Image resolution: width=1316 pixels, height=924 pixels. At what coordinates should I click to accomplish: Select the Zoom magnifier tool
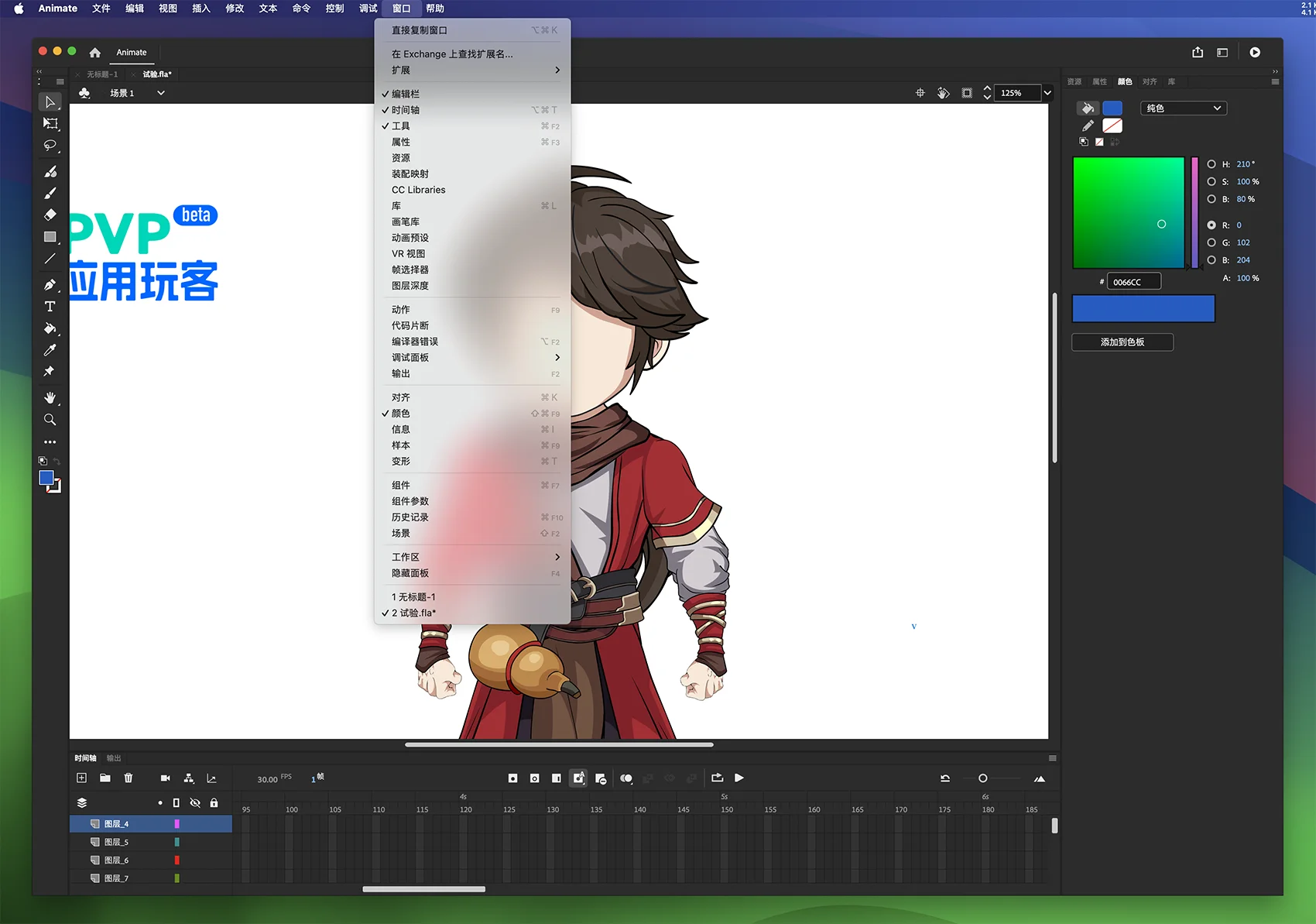coord(50,420)
